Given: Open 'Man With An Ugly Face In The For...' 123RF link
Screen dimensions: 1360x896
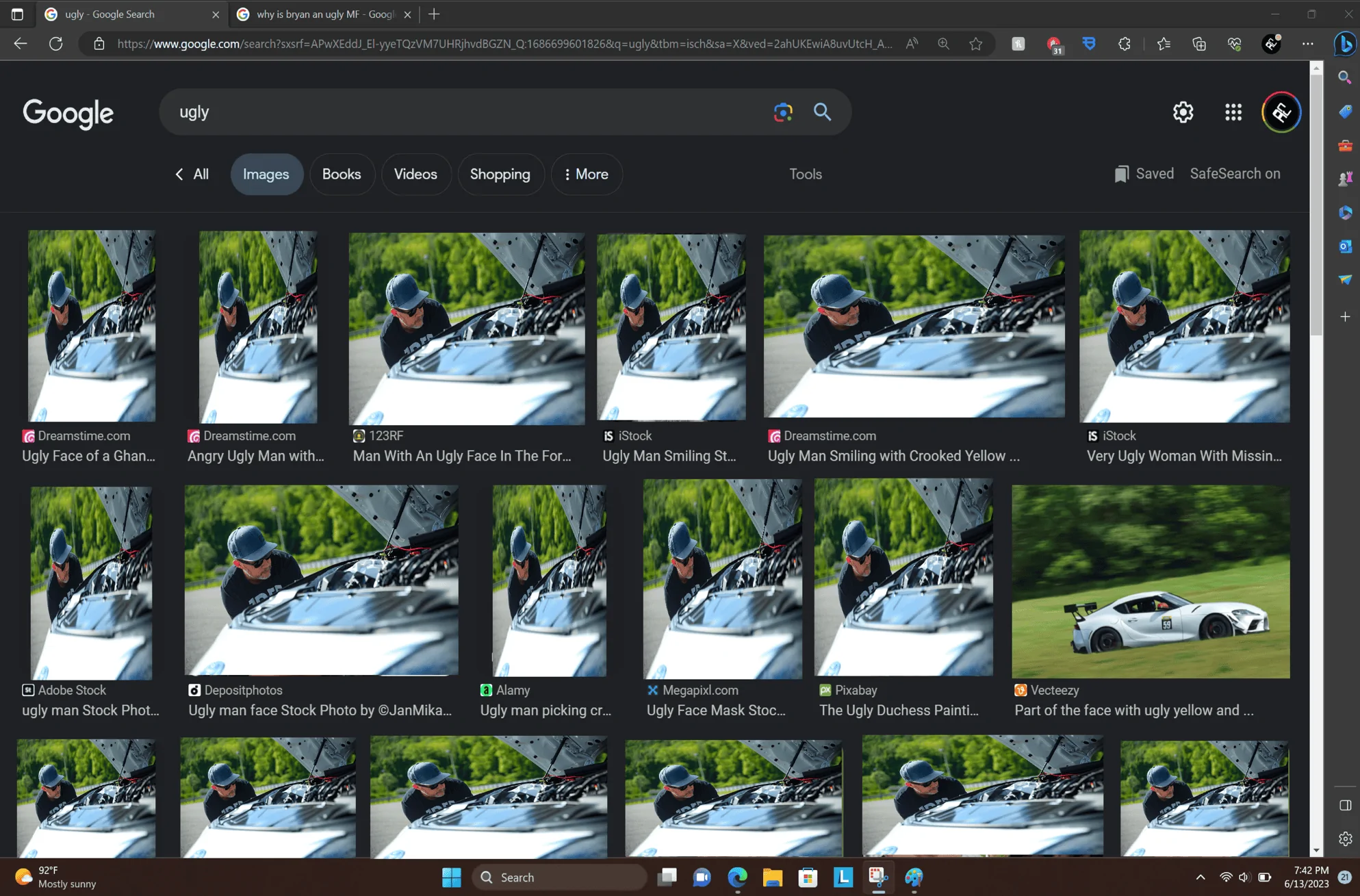Looking at the screenshot, I should point(462,456).
